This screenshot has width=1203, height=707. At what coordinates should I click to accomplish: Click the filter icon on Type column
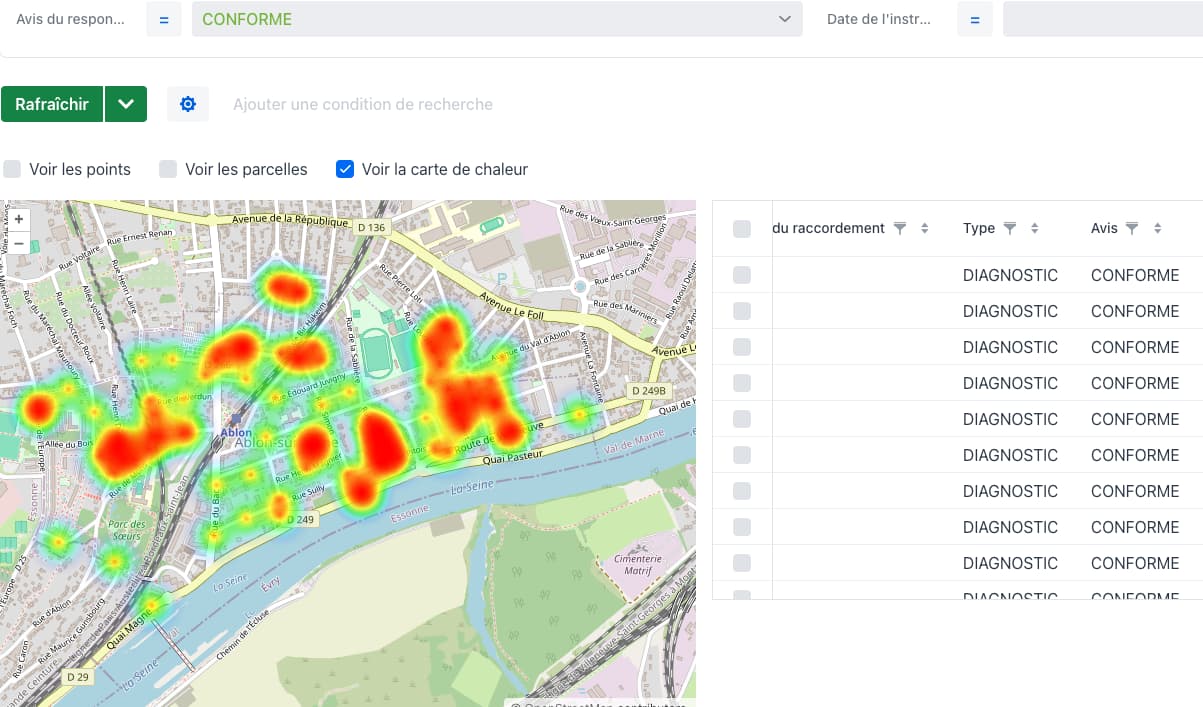pyautogui.click(x=1009, y=228)
